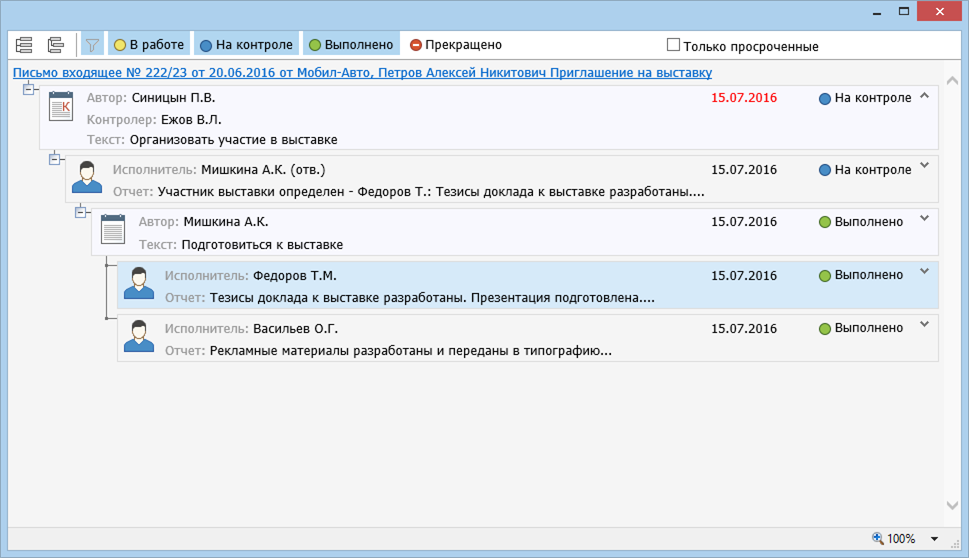Click the 'На контроле' status of Синицын's task

[x=865, y=98]
